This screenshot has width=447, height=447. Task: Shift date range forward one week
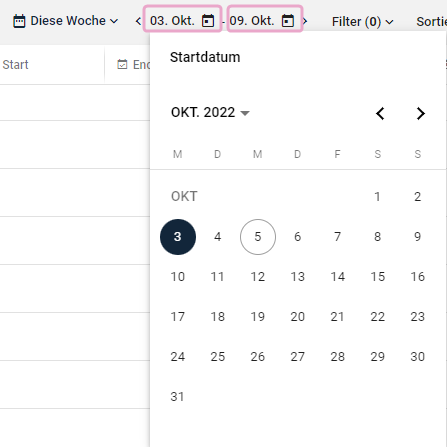(x=305, y=21)
